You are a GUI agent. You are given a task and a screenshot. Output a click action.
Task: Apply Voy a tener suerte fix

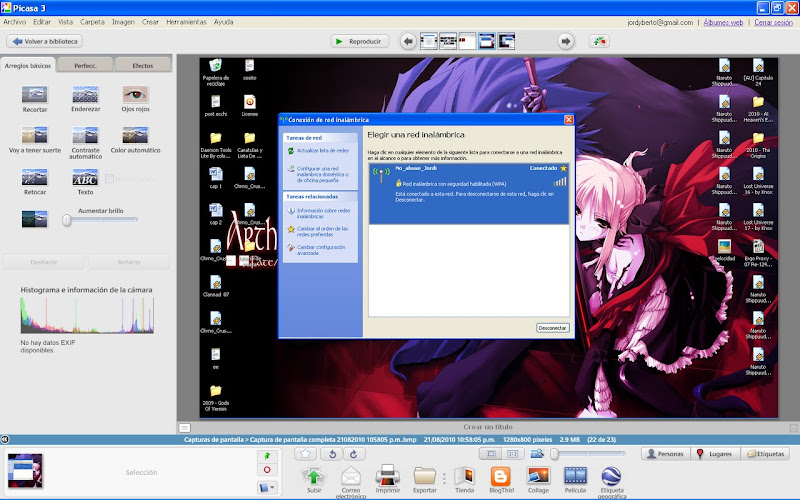35,136
